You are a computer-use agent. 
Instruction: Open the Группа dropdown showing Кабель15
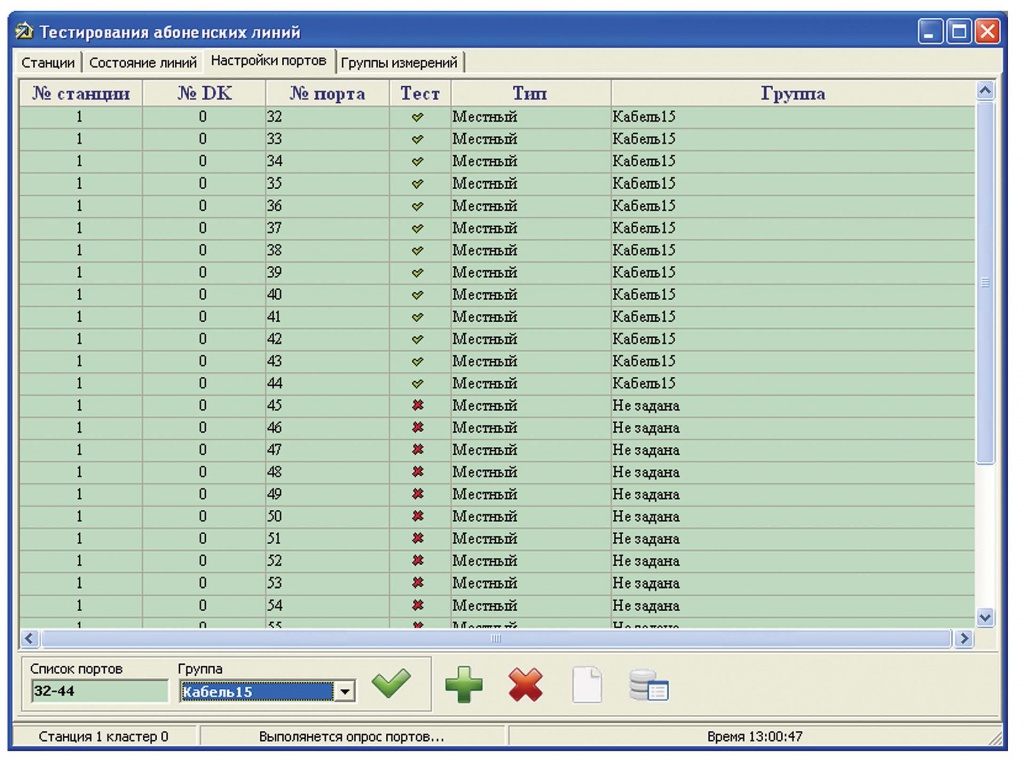(x=345, y=691)
